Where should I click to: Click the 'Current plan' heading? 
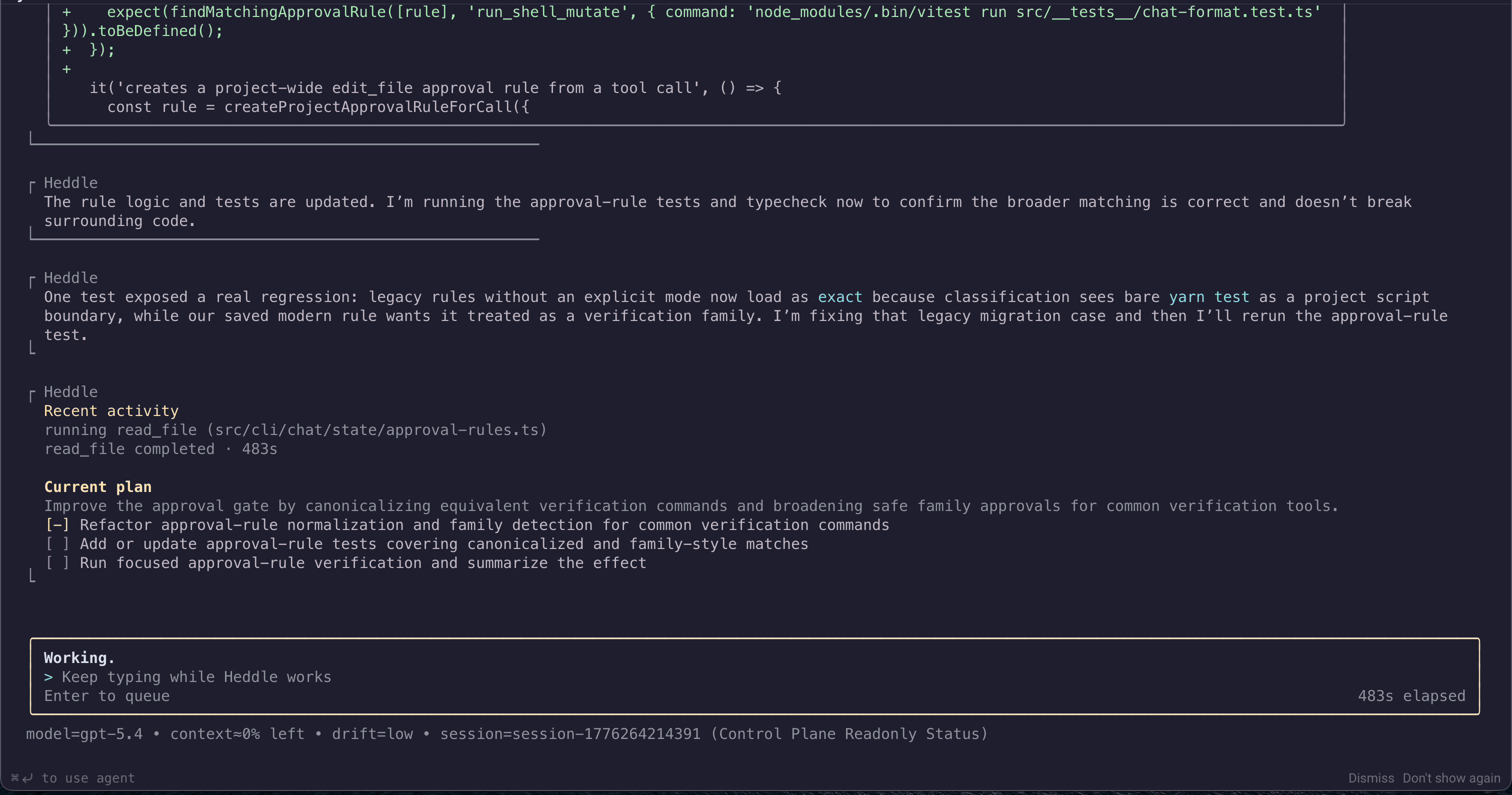tap(98, 486)
